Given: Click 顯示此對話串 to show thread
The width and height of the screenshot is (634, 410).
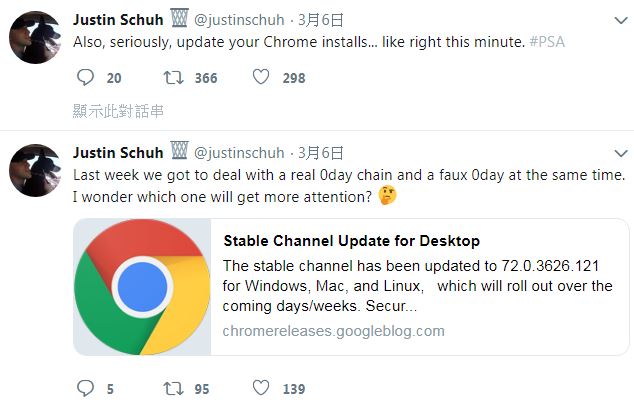Looking at the screenshot, I should (x=118, y=111).
